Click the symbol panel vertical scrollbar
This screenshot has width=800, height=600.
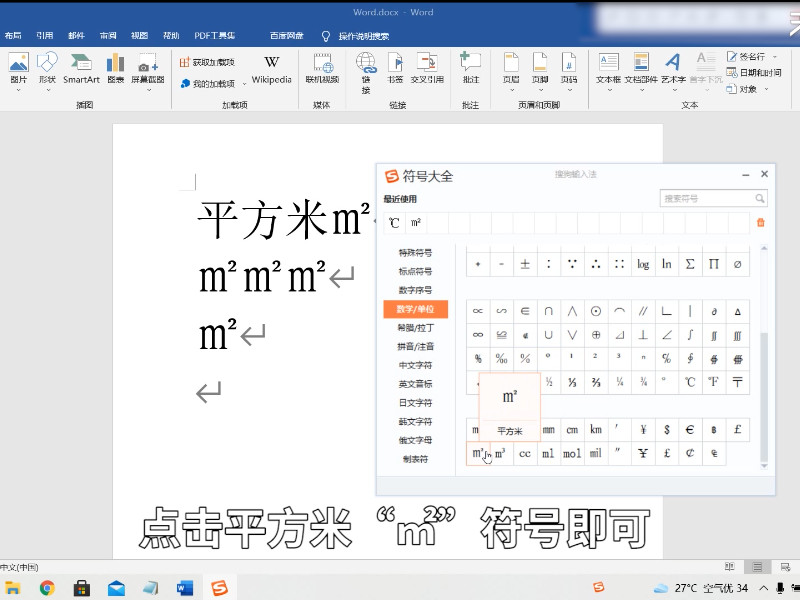[764, 395]
